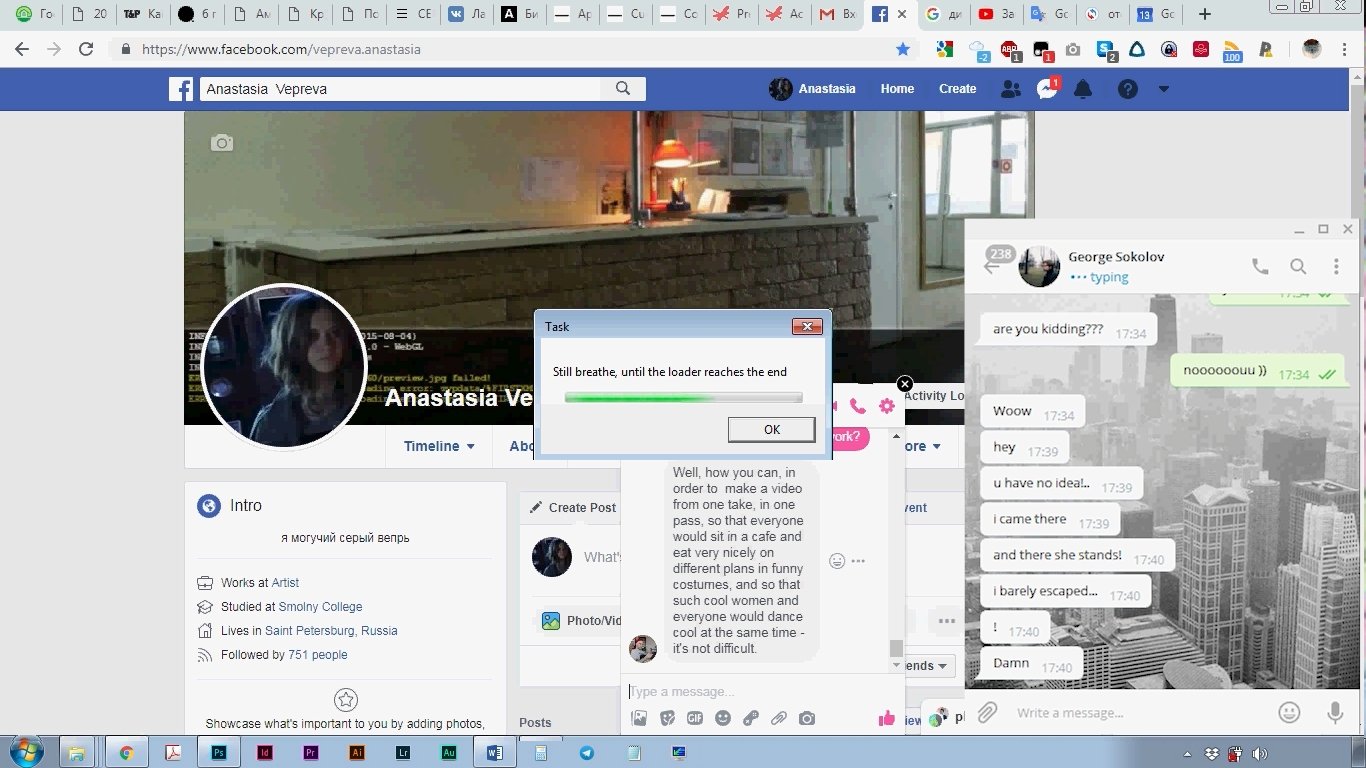Viewport: 1366px width, 768px height.
Task: Bookmark page with the star icon
Action: (903, 49)
